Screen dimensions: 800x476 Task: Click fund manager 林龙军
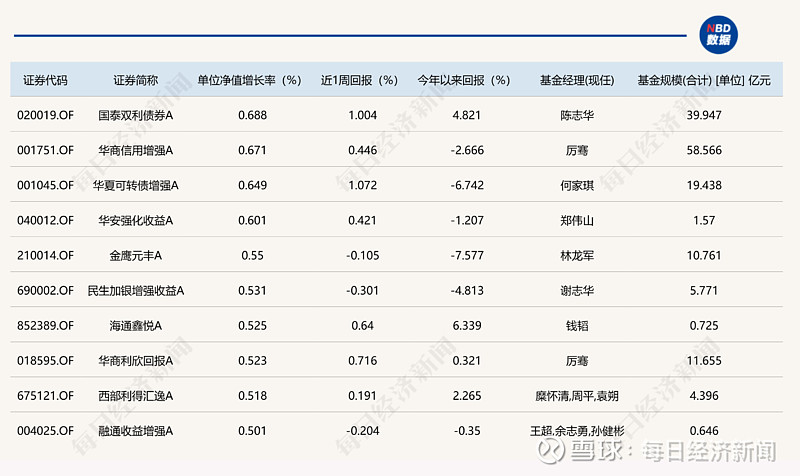tap(577, 256)
